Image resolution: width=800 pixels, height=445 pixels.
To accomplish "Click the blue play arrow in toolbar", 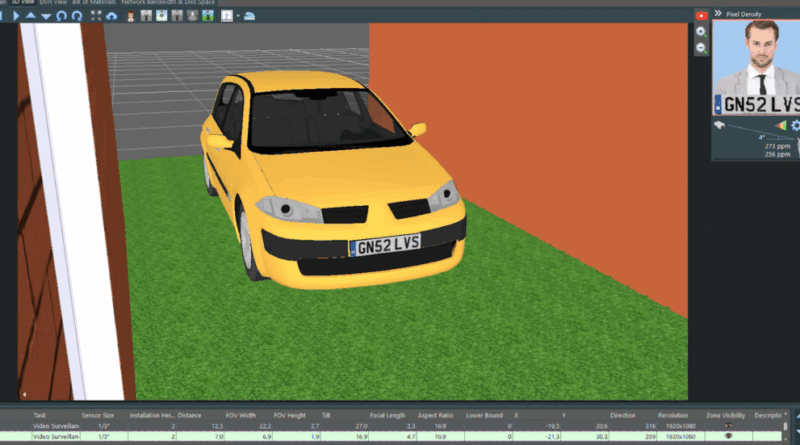I will (x=16, y=16).
